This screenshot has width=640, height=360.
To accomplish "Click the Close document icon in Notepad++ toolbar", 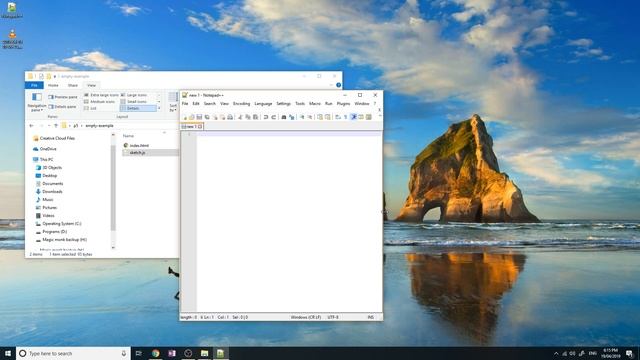I will (x=215, y=117).
